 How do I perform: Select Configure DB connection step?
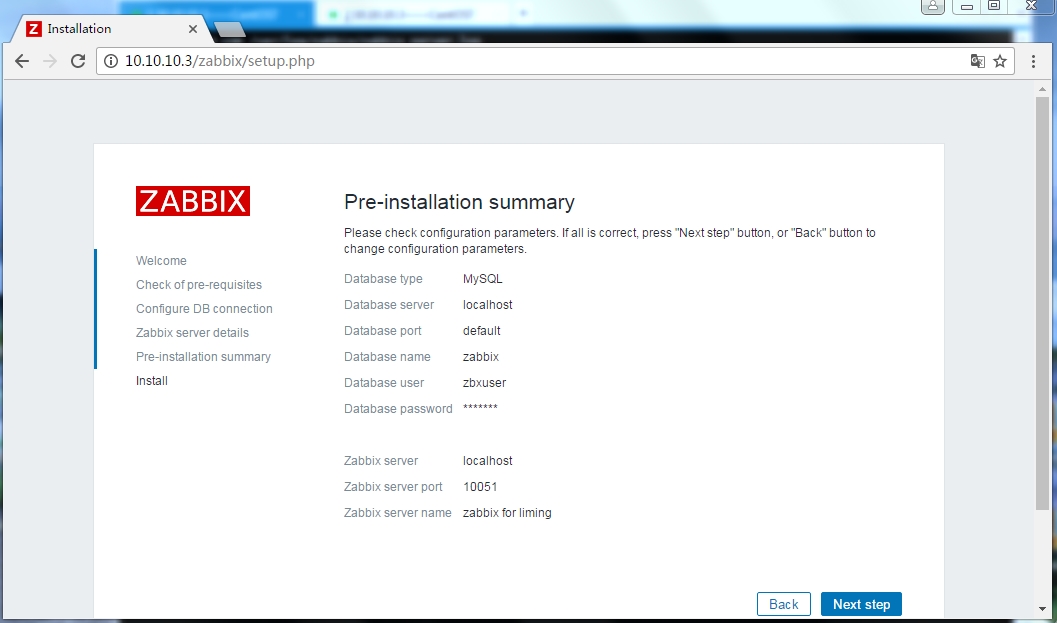point(204,309)
